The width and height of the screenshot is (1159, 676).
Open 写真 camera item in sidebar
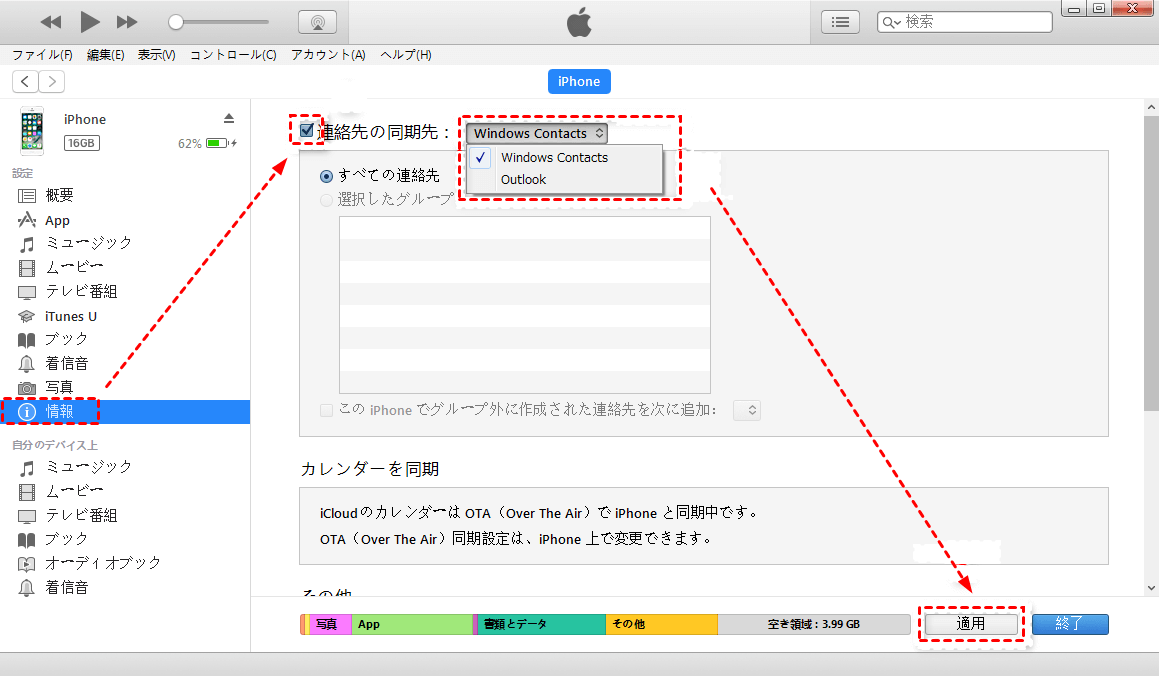pyautogui.click(x=59, y=387)
